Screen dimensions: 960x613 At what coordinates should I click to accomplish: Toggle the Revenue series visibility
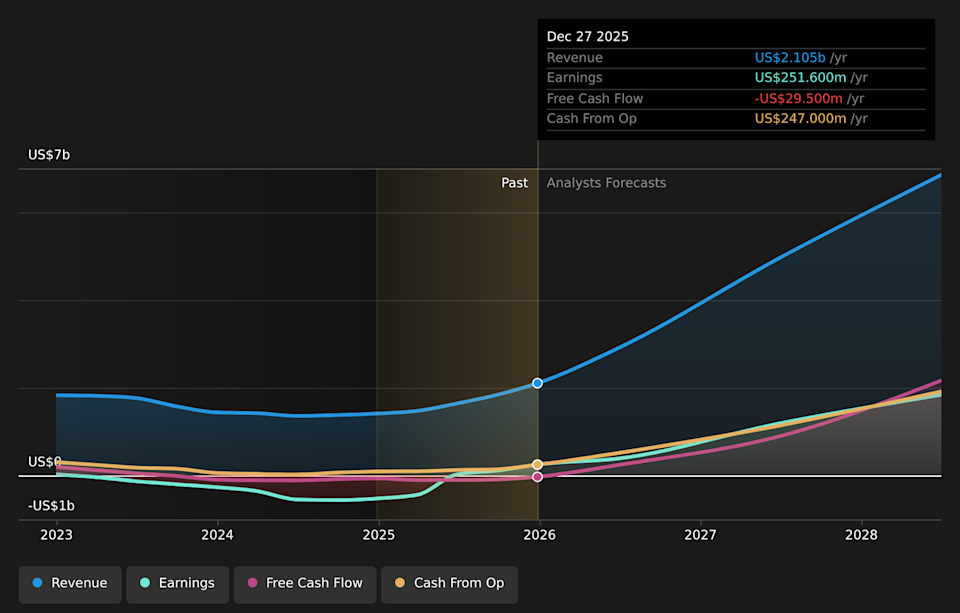tap(69, 583)
